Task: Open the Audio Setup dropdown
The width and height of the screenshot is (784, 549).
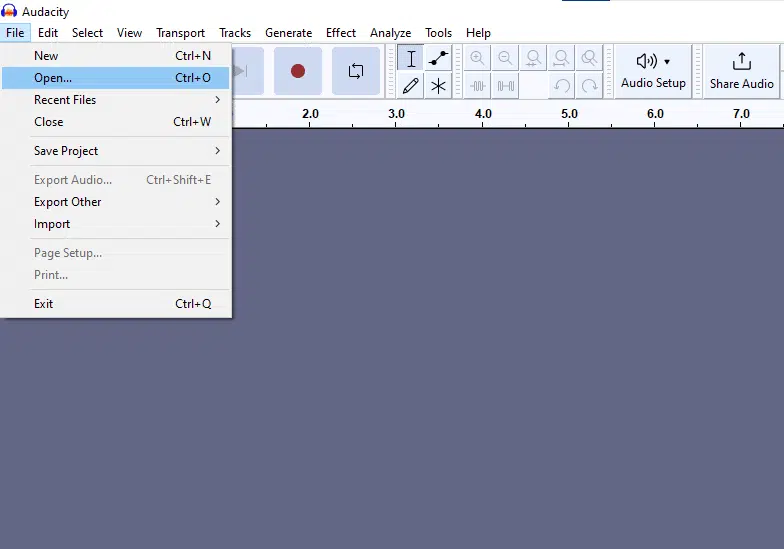Action: (x=653, y=71)
